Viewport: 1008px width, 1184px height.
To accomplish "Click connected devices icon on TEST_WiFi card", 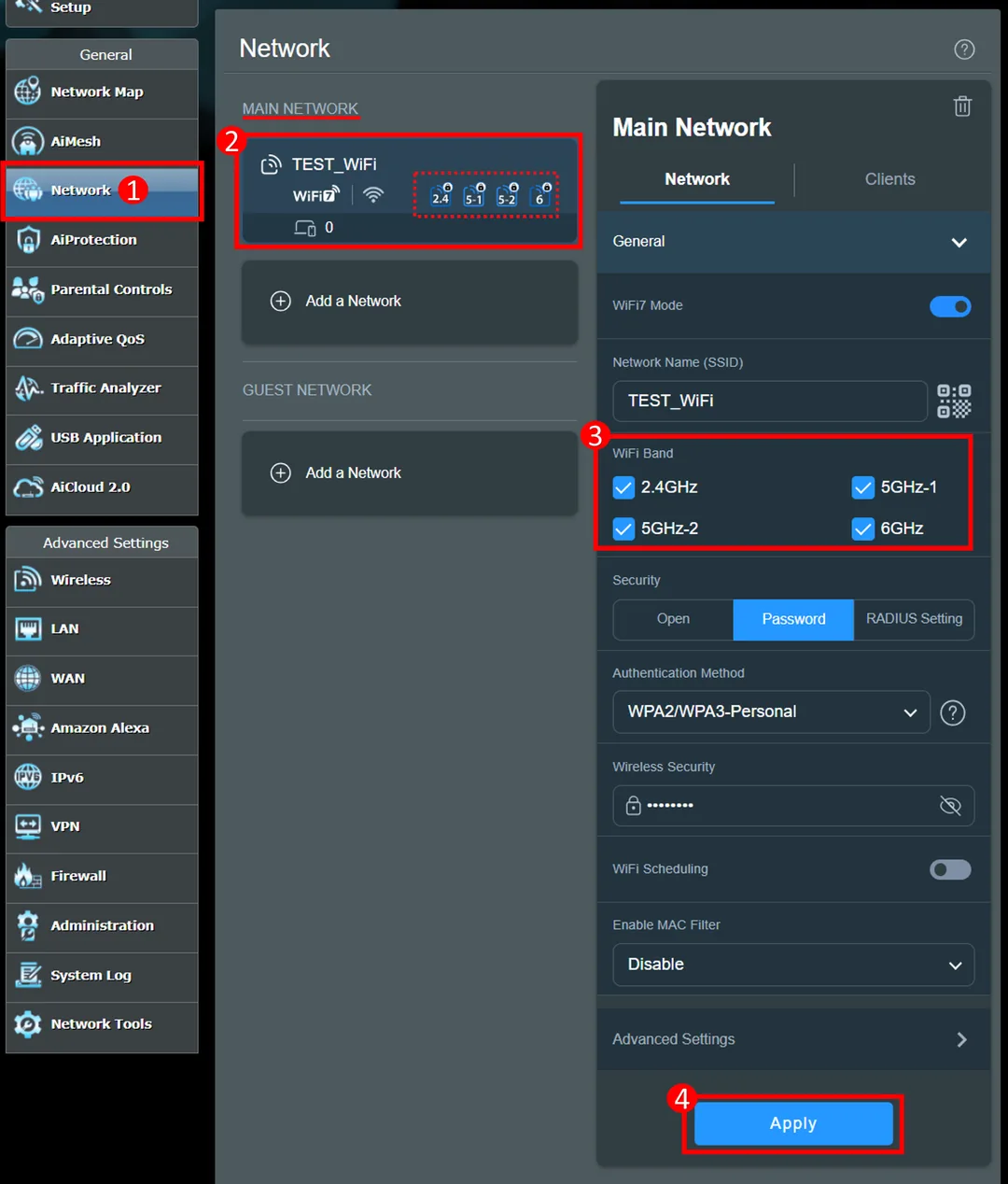I will tap(305, 228).
